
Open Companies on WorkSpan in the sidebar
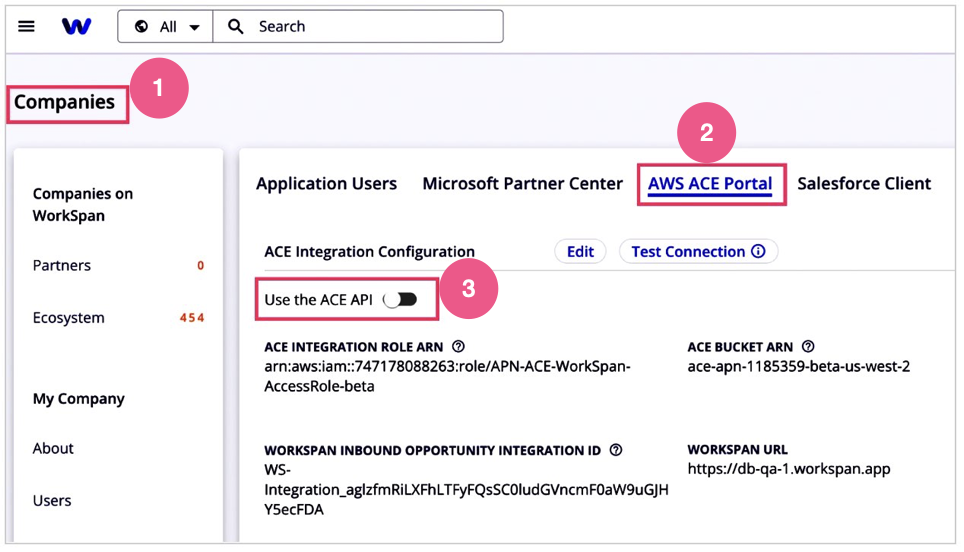click(82, 205)
